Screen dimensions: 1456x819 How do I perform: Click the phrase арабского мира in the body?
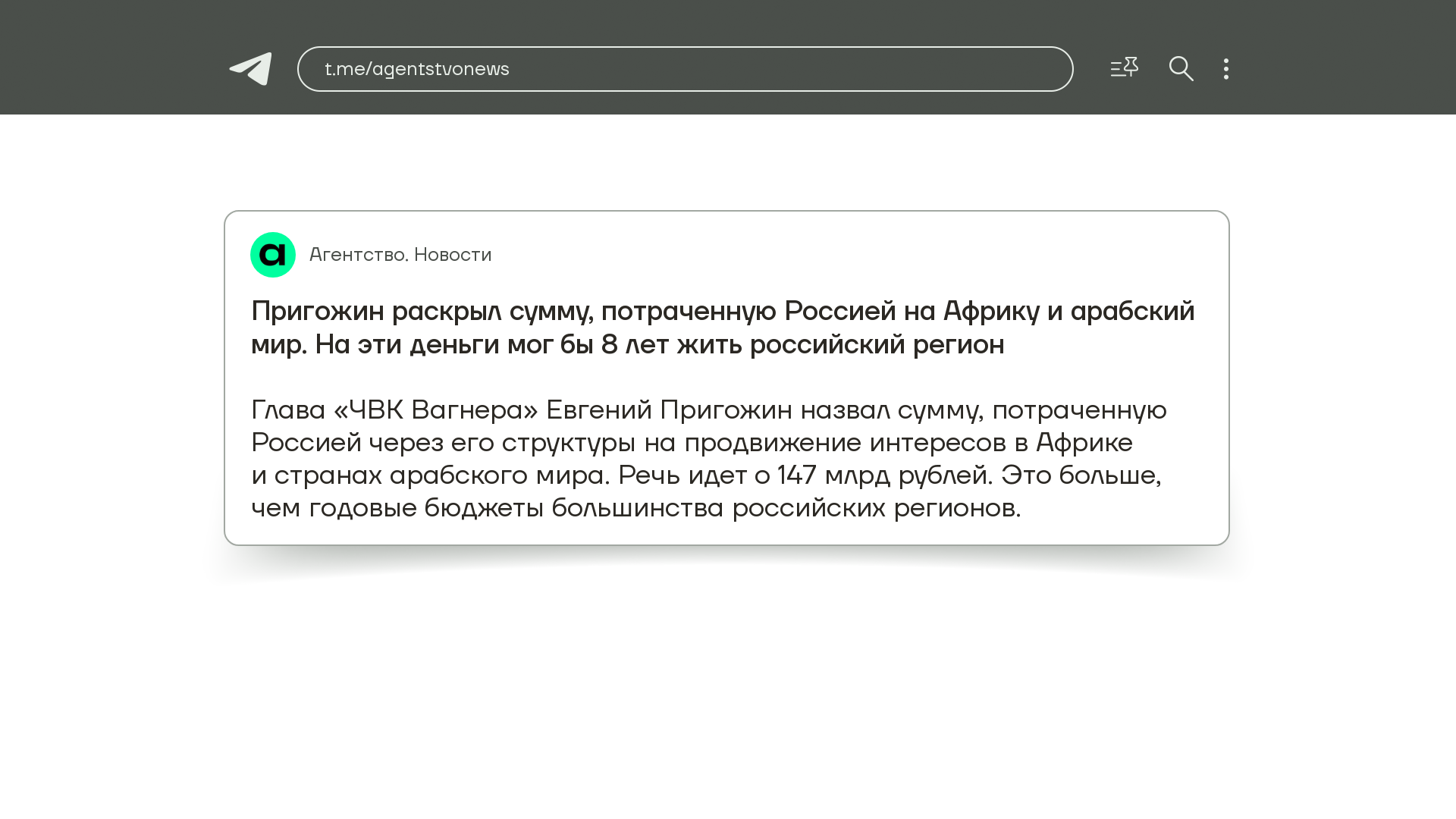tap(499, 475)
